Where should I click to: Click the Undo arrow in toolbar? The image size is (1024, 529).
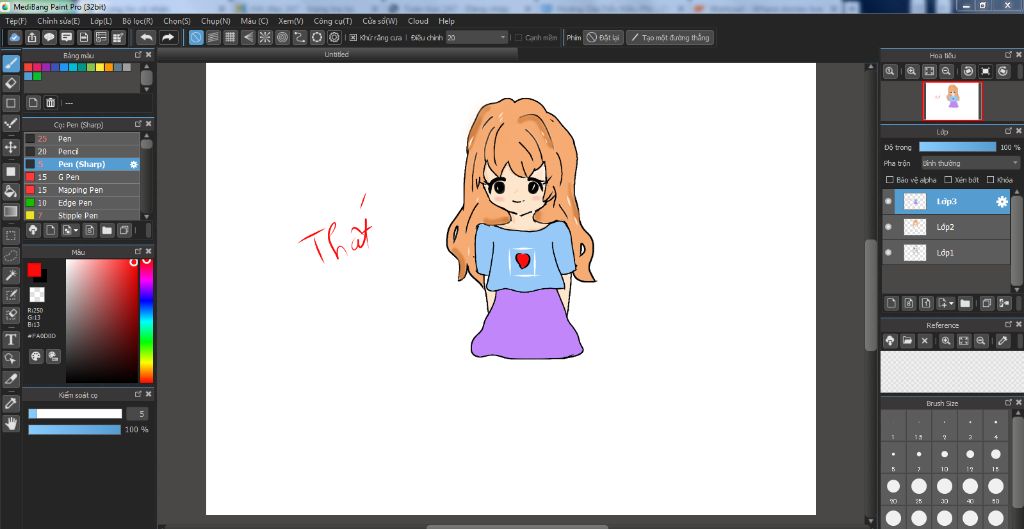coord(146,37)
